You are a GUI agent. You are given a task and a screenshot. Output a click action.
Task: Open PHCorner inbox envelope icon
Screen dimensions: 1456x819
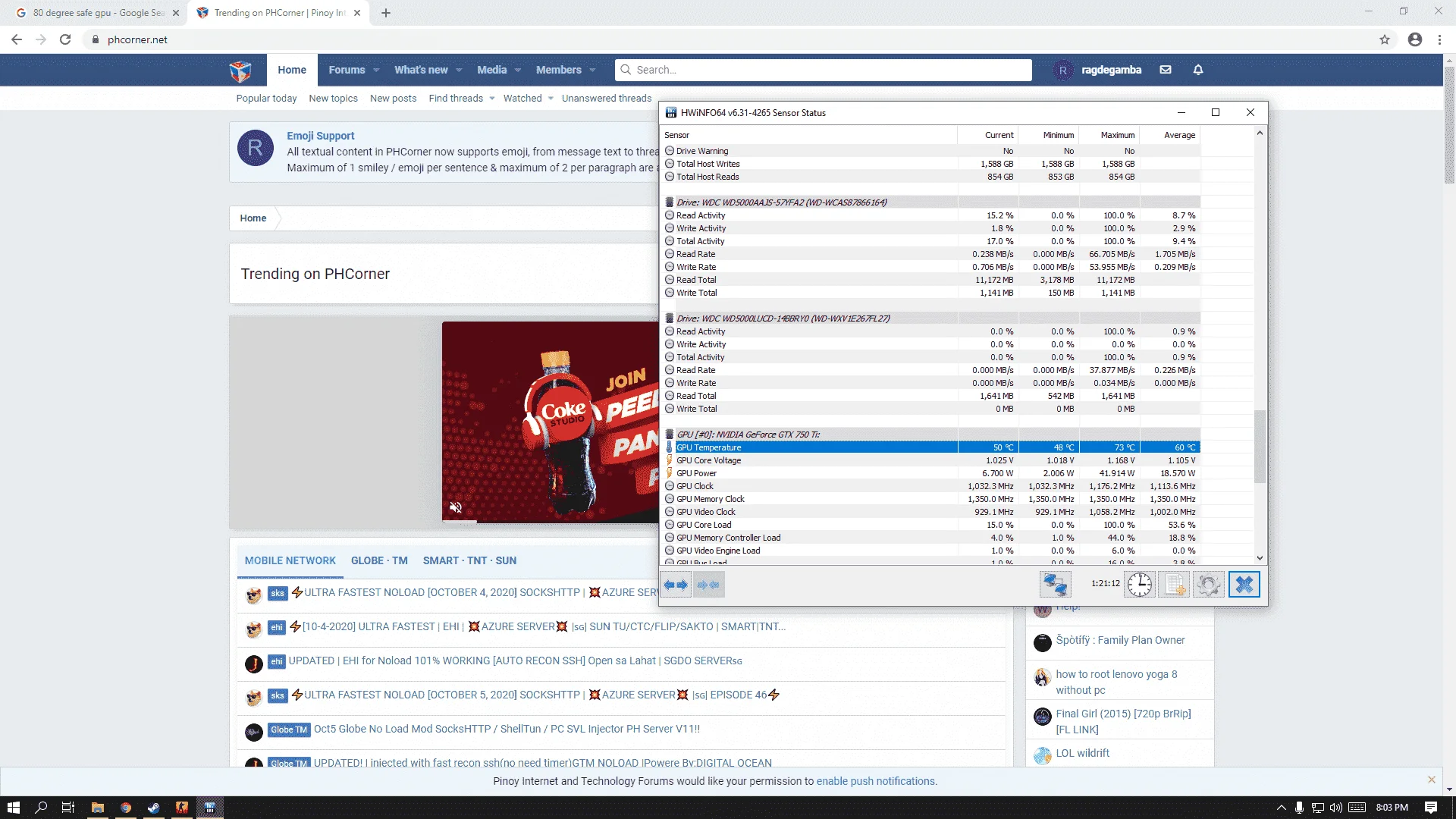pos(1166,70)
